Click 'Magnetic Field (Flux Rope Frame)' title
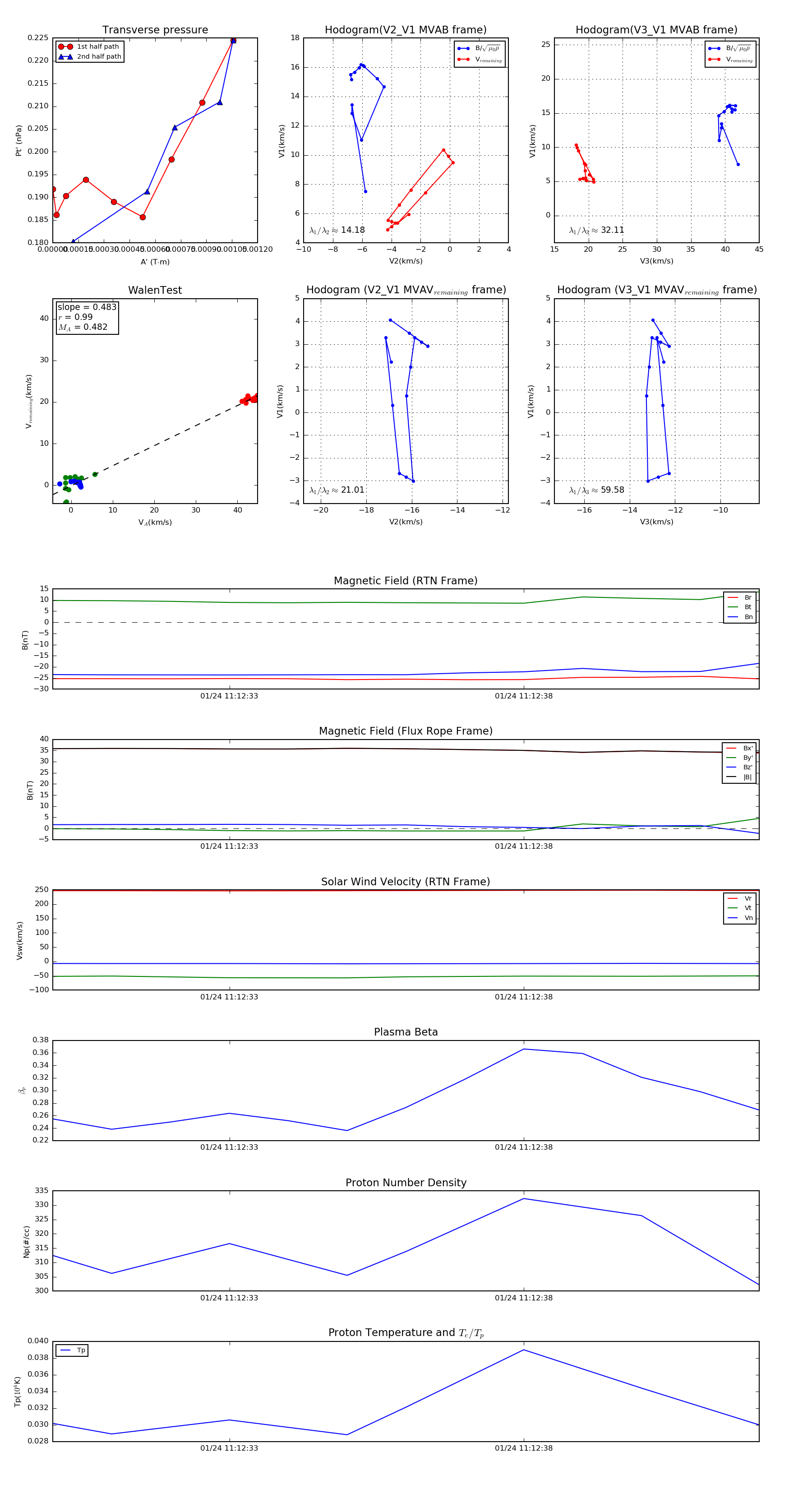 pyautogui.click(x=406, y=731)
